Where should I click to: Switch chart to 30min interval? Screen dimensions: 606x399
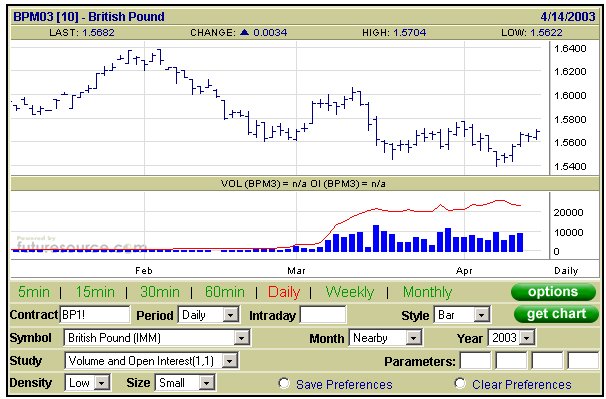pos(160,292)
